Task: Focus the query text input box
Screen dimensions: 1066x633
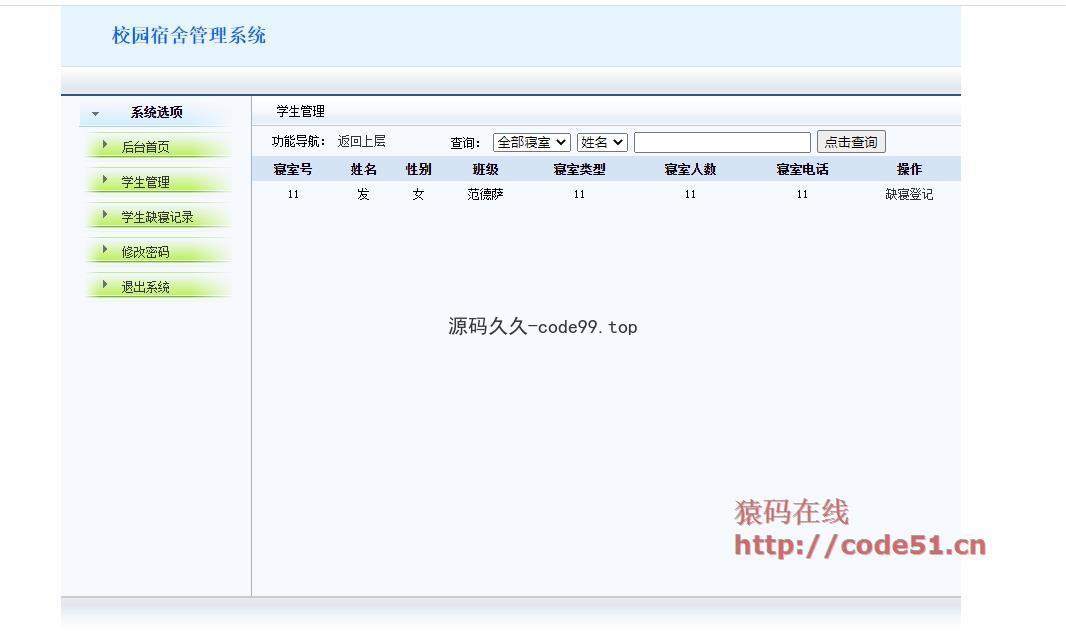Action: (x=722, y=143)
